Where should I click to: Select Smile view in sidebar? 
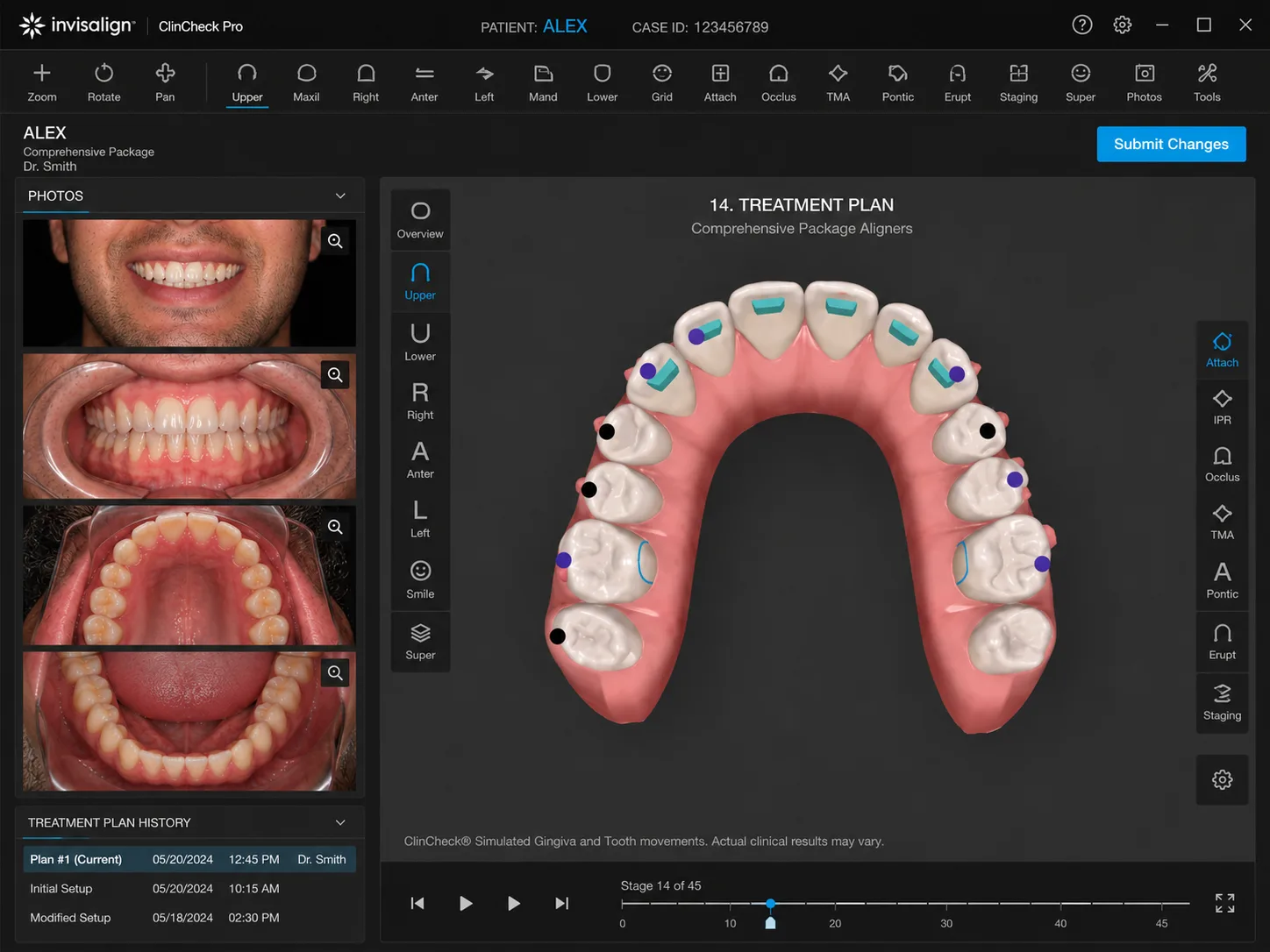pos(420,579)
